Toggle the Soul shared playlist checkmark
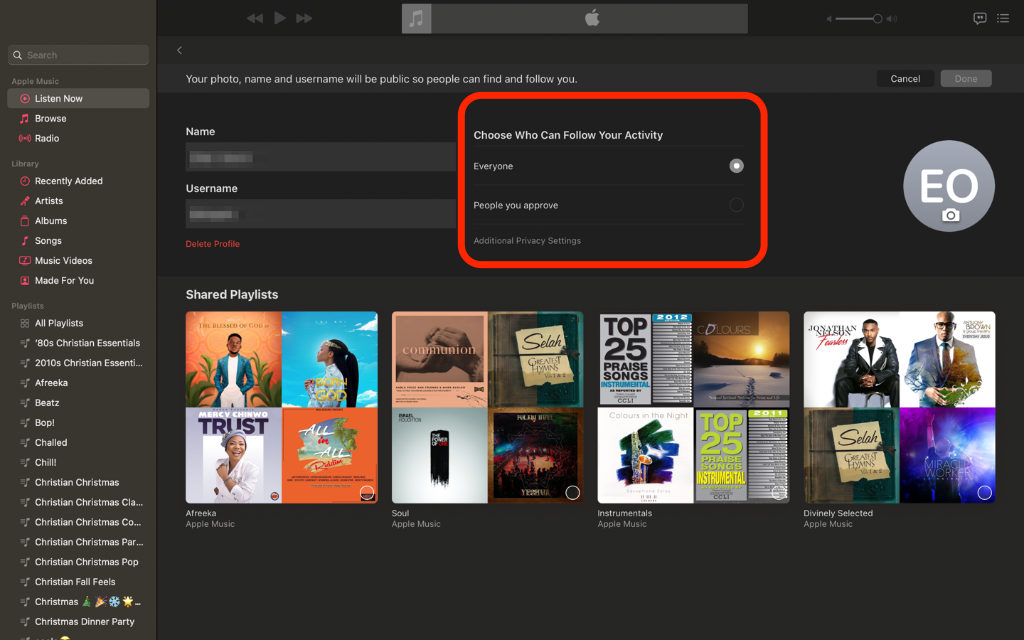The height and width of the screenshot is (640, 1024). (572, 492)
